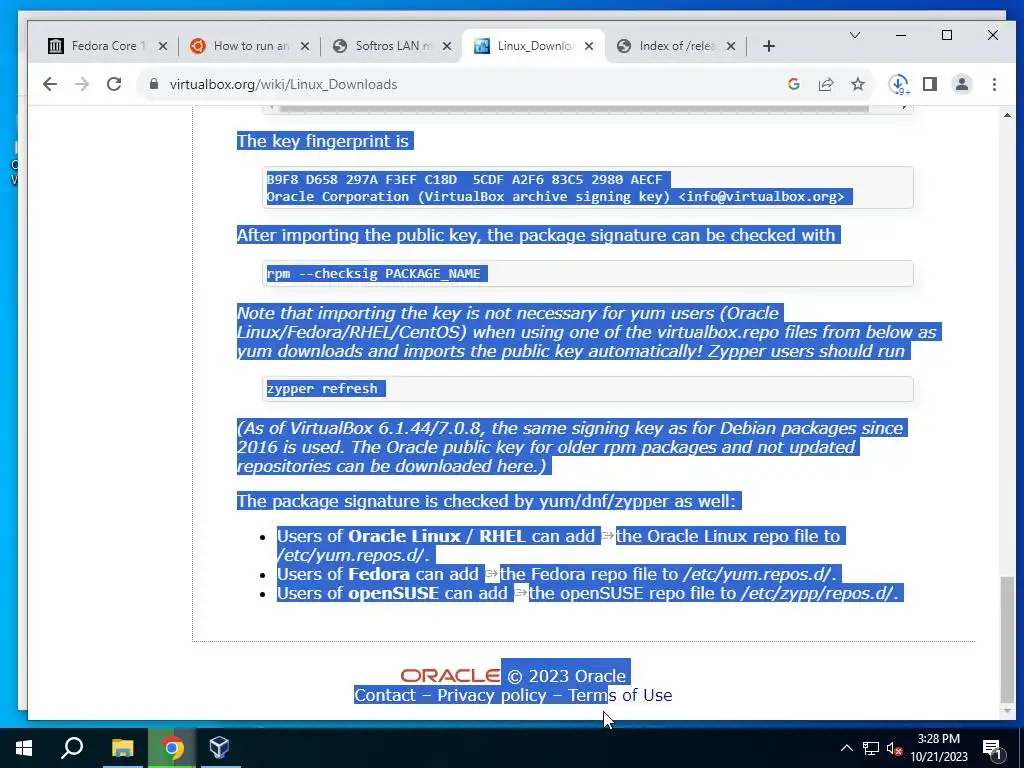Viewport: 1024px width, 768px height.
Task: Reload the VirtualBox page
Action: click(x=114, y=84)
